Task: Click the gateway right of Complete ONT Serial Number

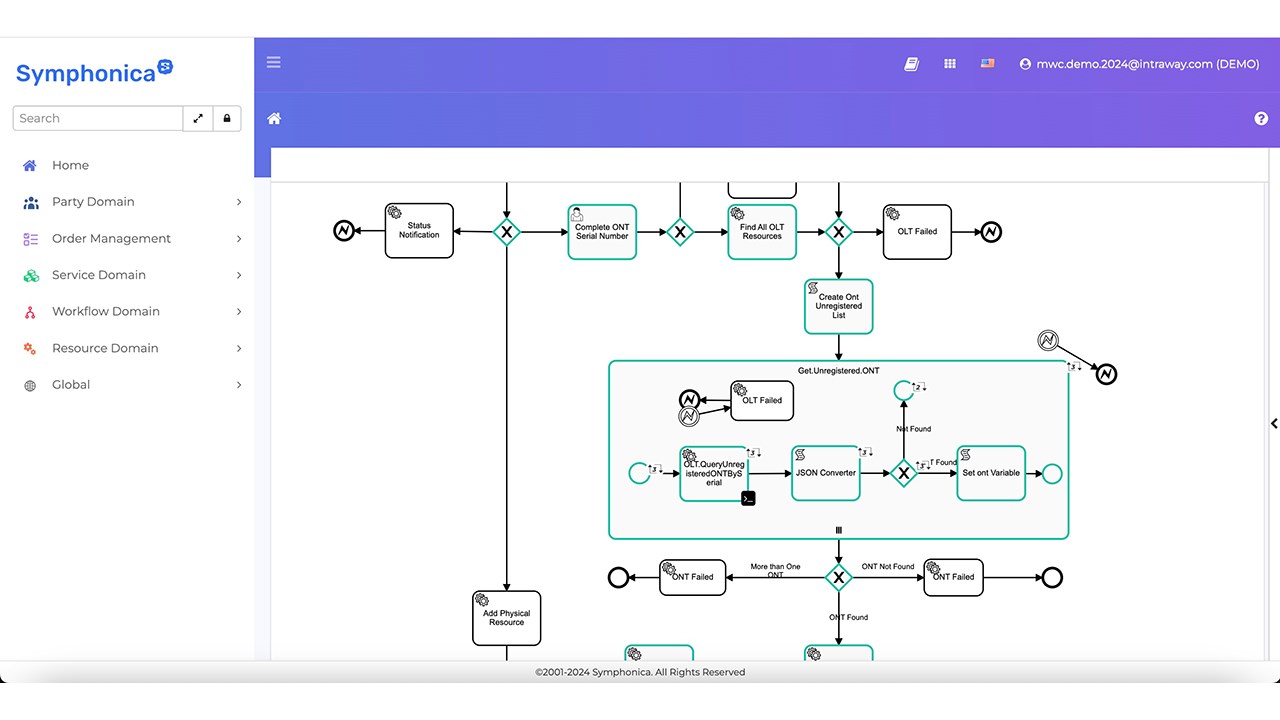Action: point(680,232)
